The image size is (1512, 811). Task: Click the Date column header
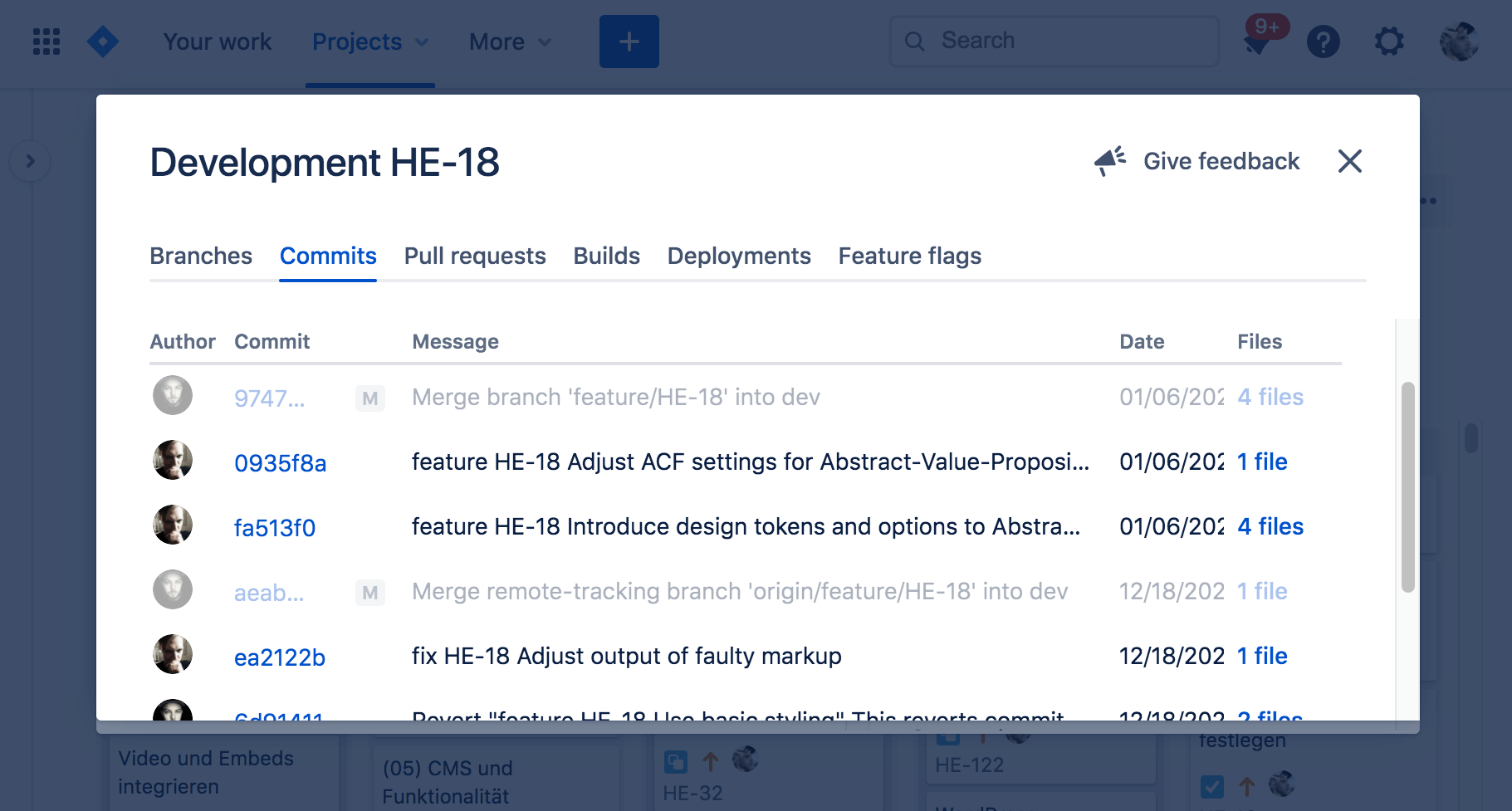(x=1142, y=341)
